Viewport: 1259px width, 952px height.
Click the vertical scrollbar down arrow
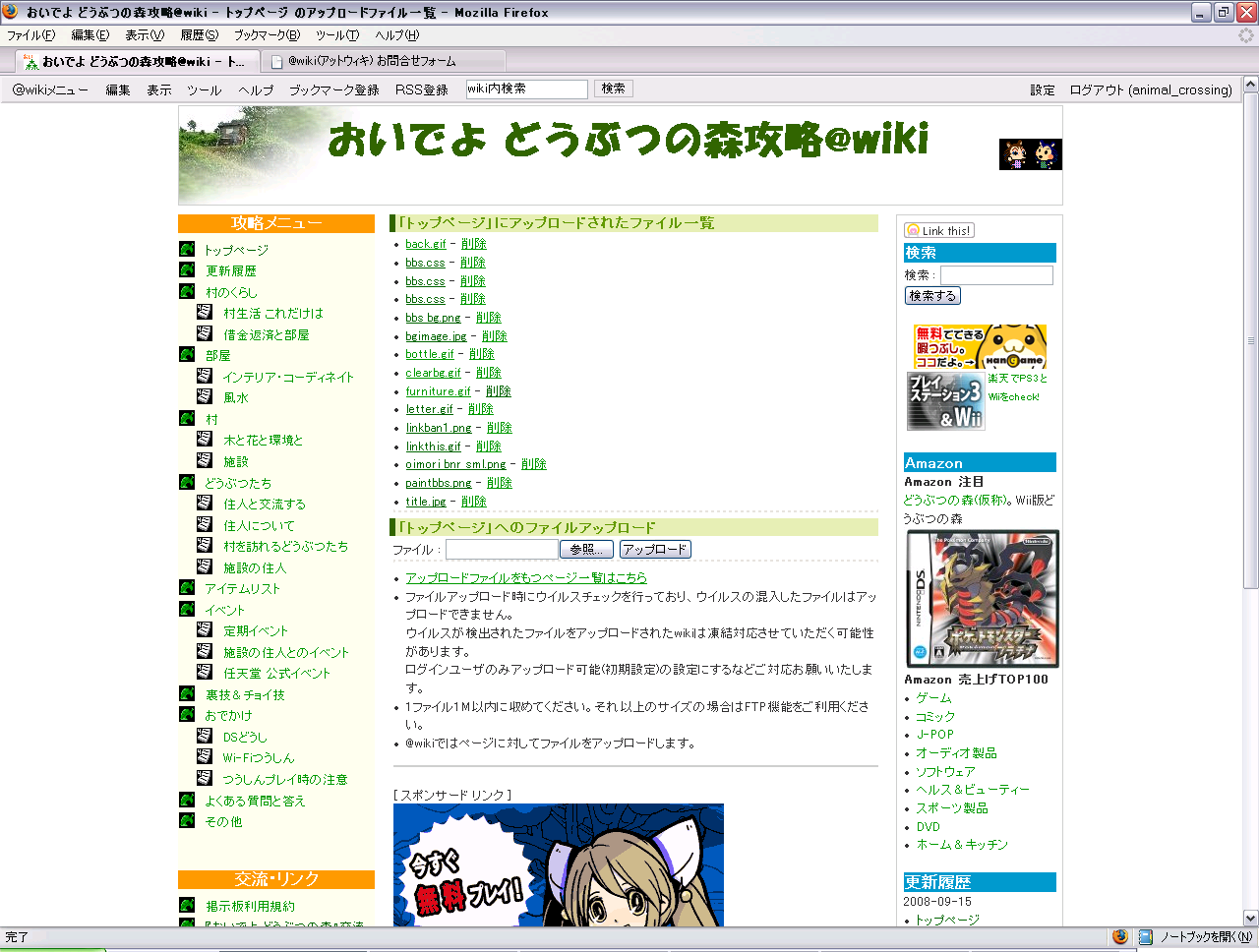1250,918
